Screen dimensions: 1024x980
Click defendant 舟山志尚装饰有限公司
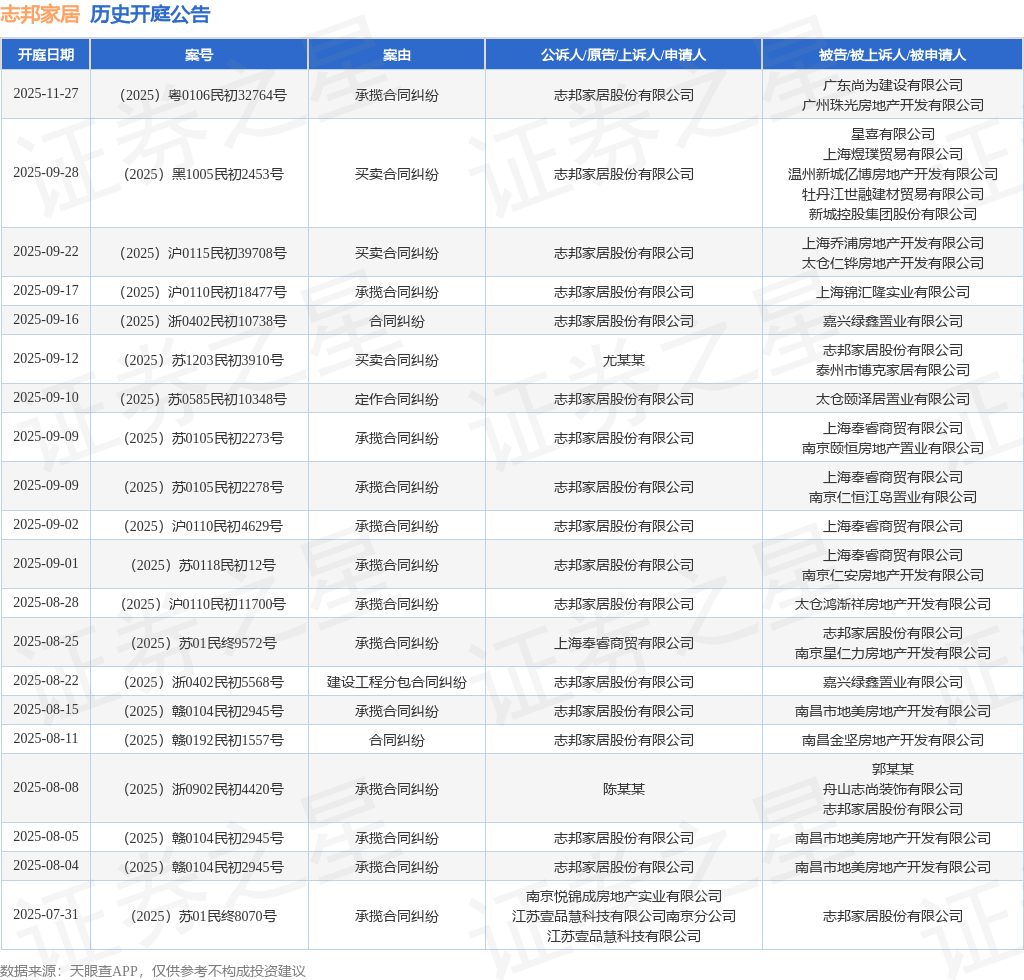(x=893, y=789)
